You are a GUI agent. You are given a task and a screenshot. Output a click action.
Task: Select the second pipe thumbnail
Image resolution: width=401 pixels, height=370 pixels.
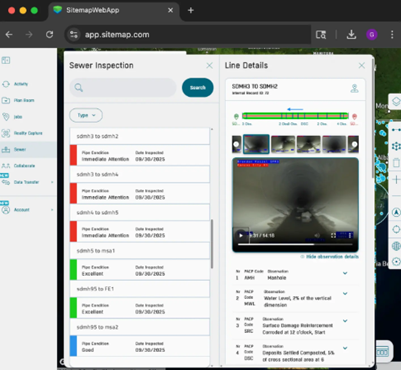click(283, 144)
